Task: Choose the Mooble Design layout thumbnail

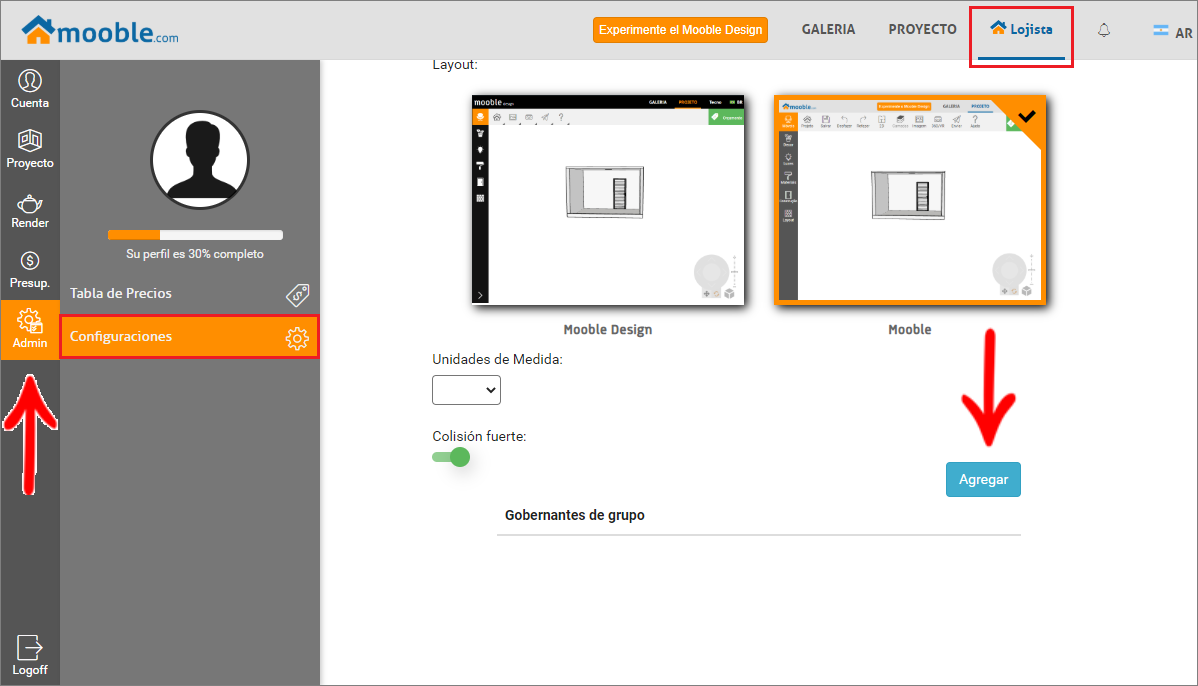Action: 607,200
